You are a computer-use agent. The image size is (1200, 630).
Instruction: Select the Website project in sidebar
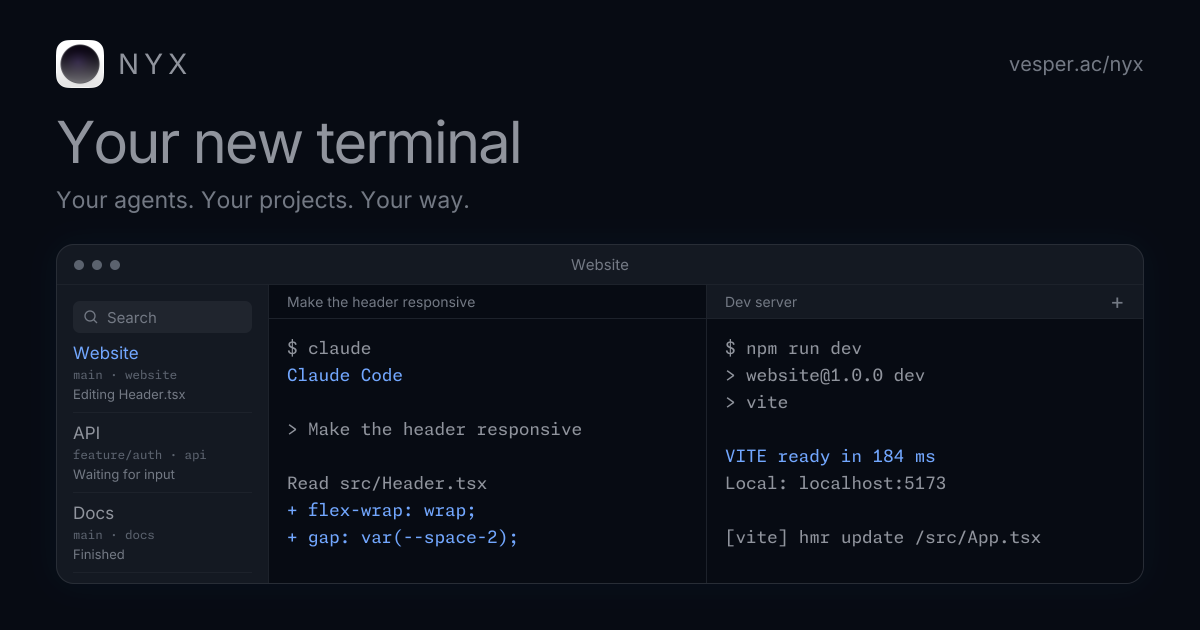click(x=162, y=373)
